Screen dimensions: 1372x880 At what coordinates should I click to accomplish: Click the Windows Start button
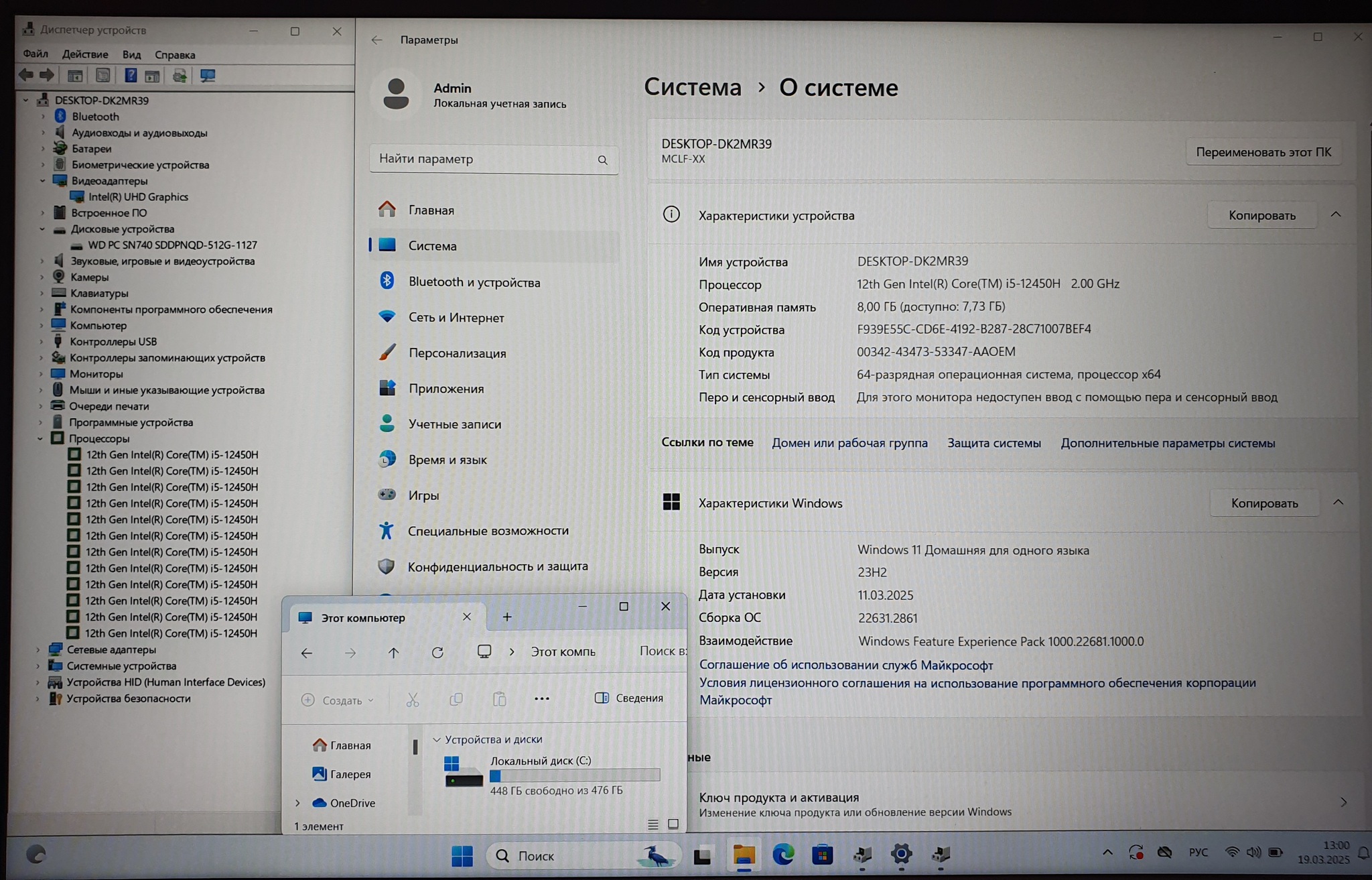coord(462,855)
